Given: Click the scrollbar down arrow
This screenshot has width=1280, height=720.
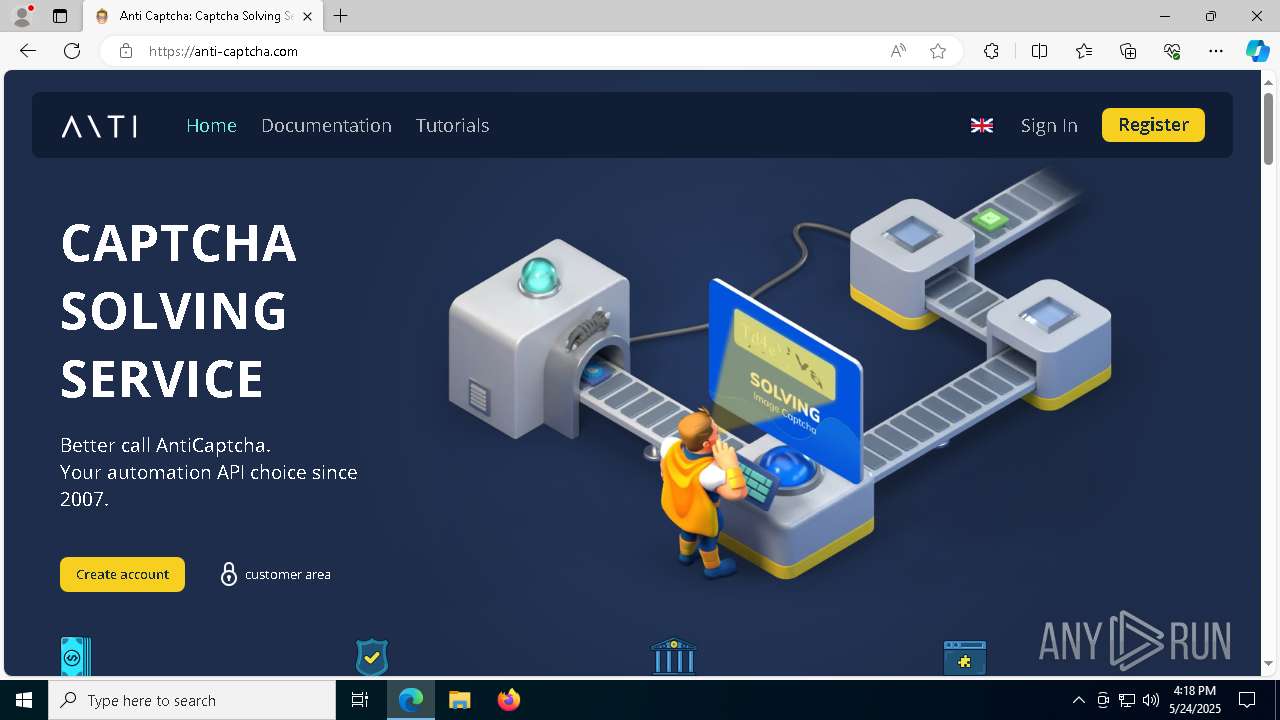Looking at the screenshot, I should coord(1268,663).
